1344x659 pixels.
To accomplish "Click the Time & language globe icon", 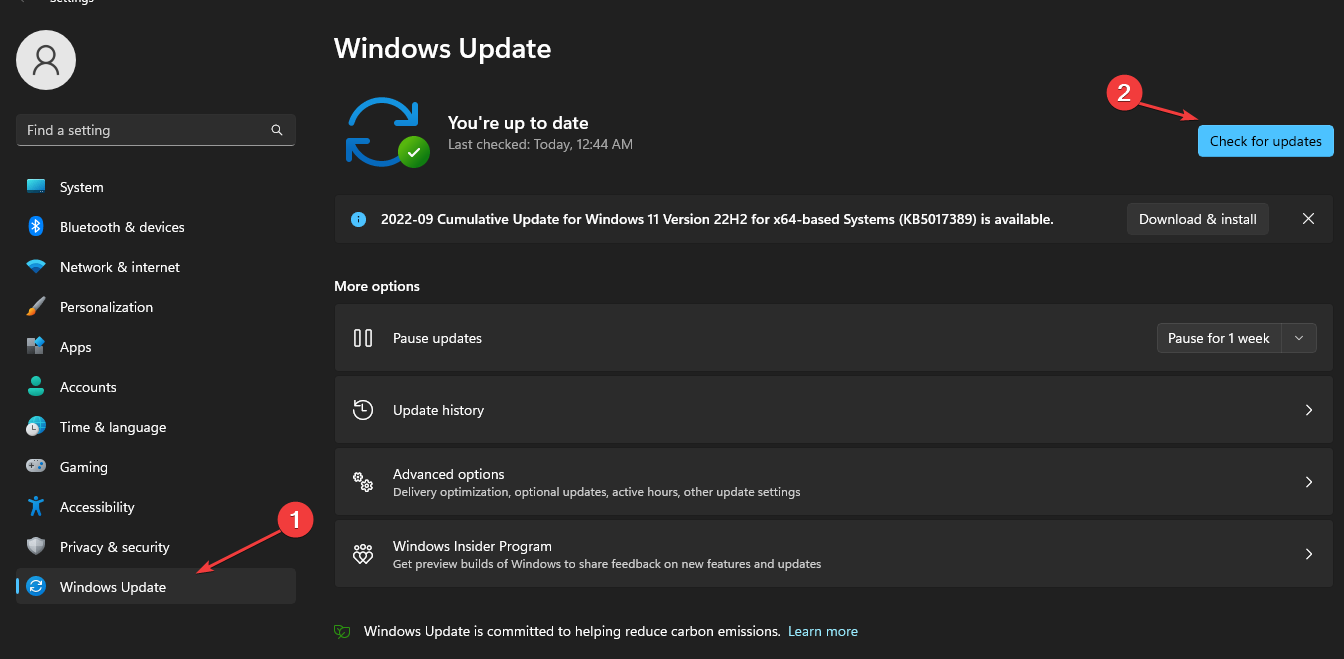I will coord(36,427).
